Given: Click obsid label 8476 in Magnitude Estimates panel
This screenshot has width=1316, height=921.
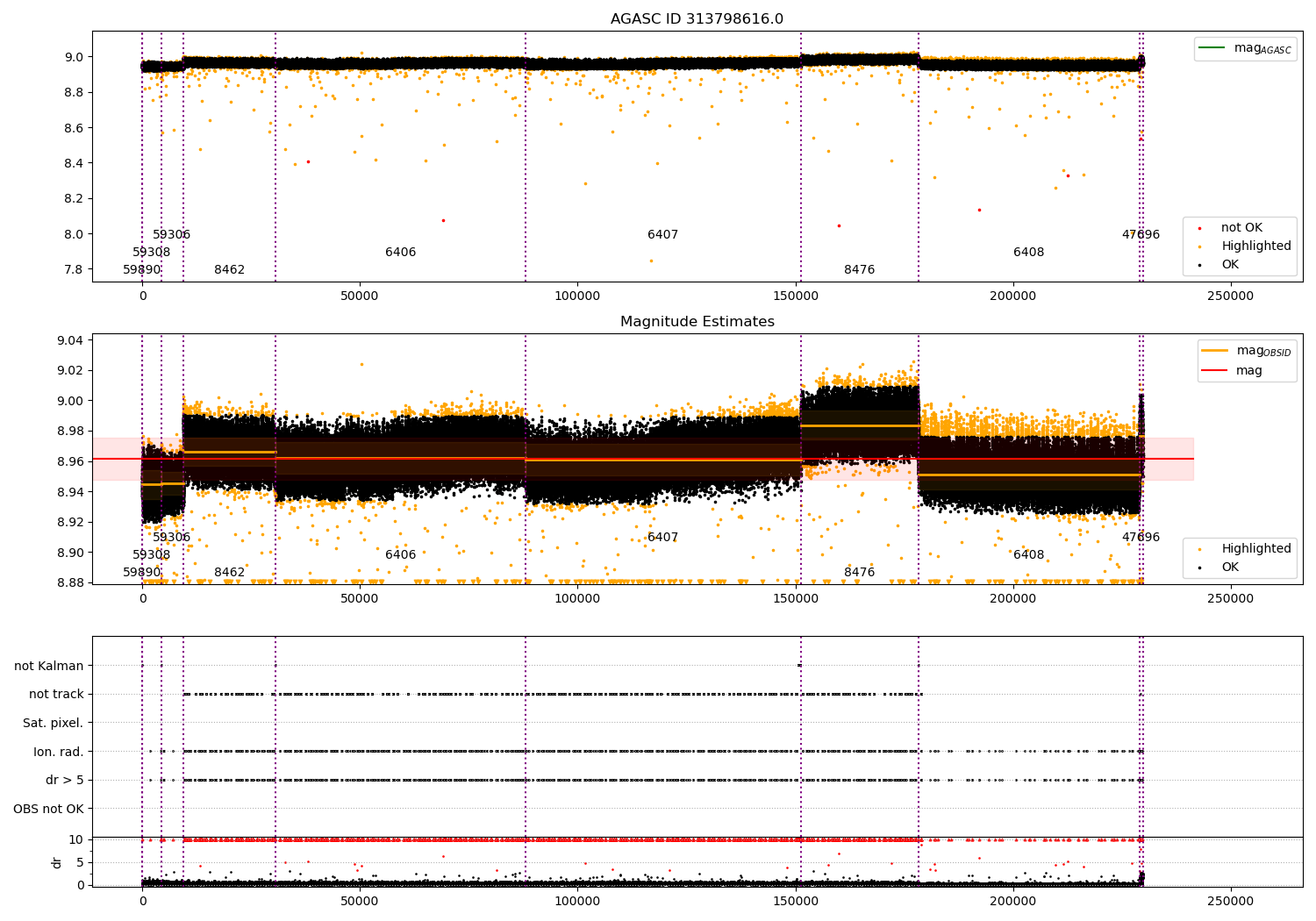Looking at the screenshot, I should 860,573.
